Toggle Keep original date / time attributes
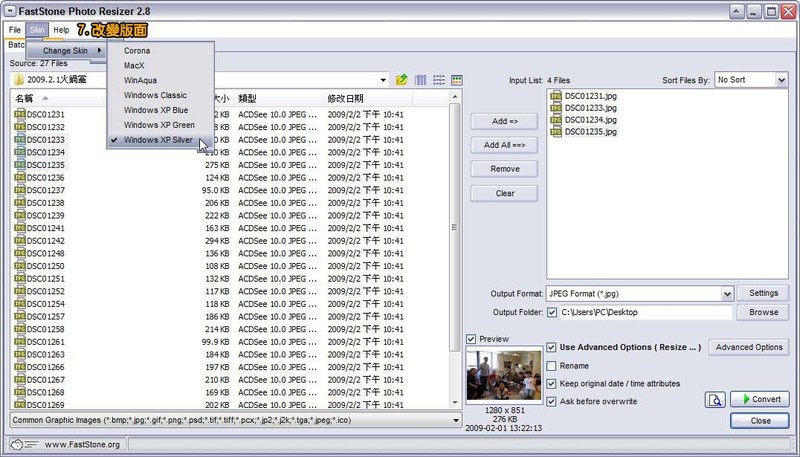Viewport: 800px width, 457px height. [x=551, y=384]
